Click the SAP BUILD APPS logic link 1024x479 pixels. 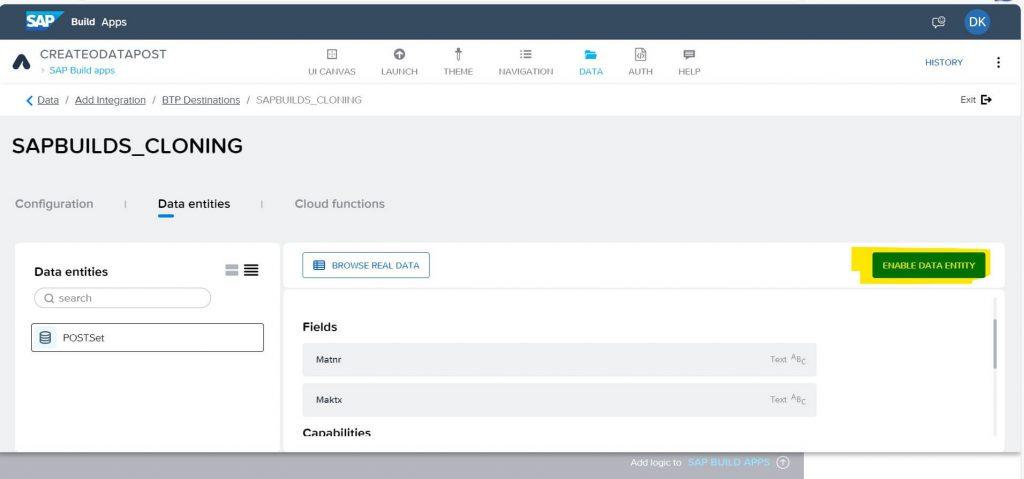point(729,463)
